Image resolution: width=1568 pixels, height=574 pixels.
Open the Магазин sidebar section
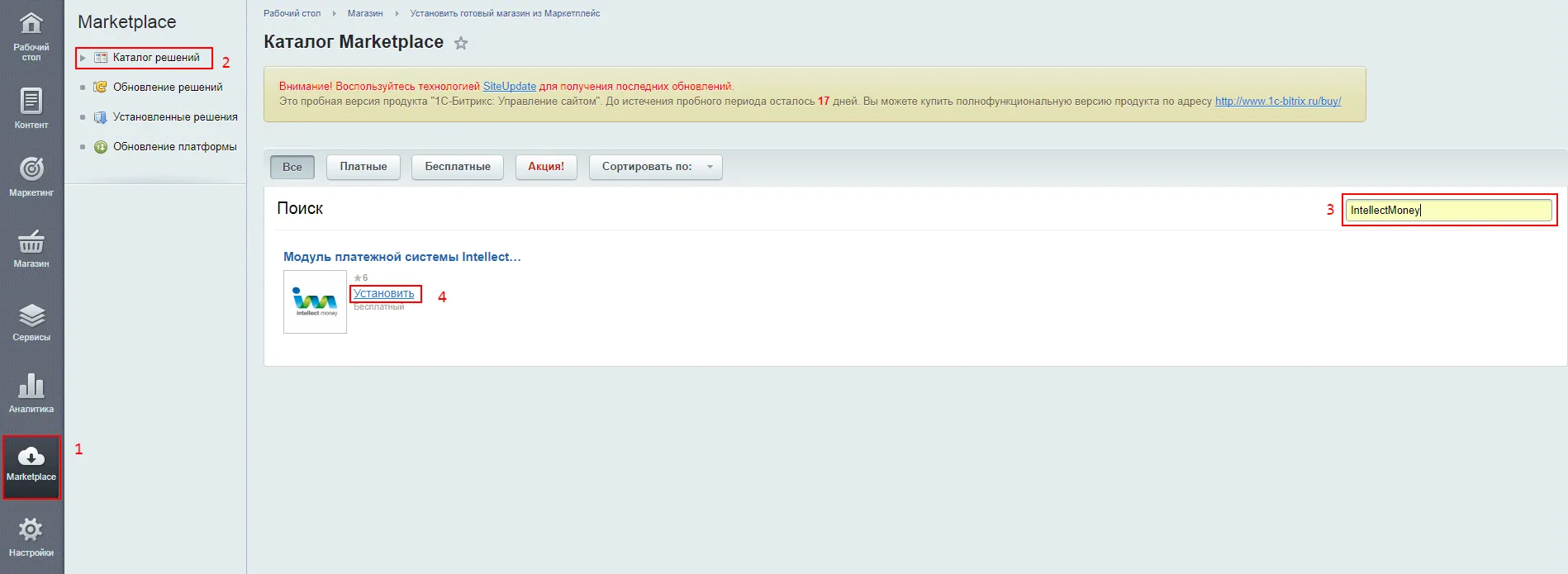coord(31,248)
